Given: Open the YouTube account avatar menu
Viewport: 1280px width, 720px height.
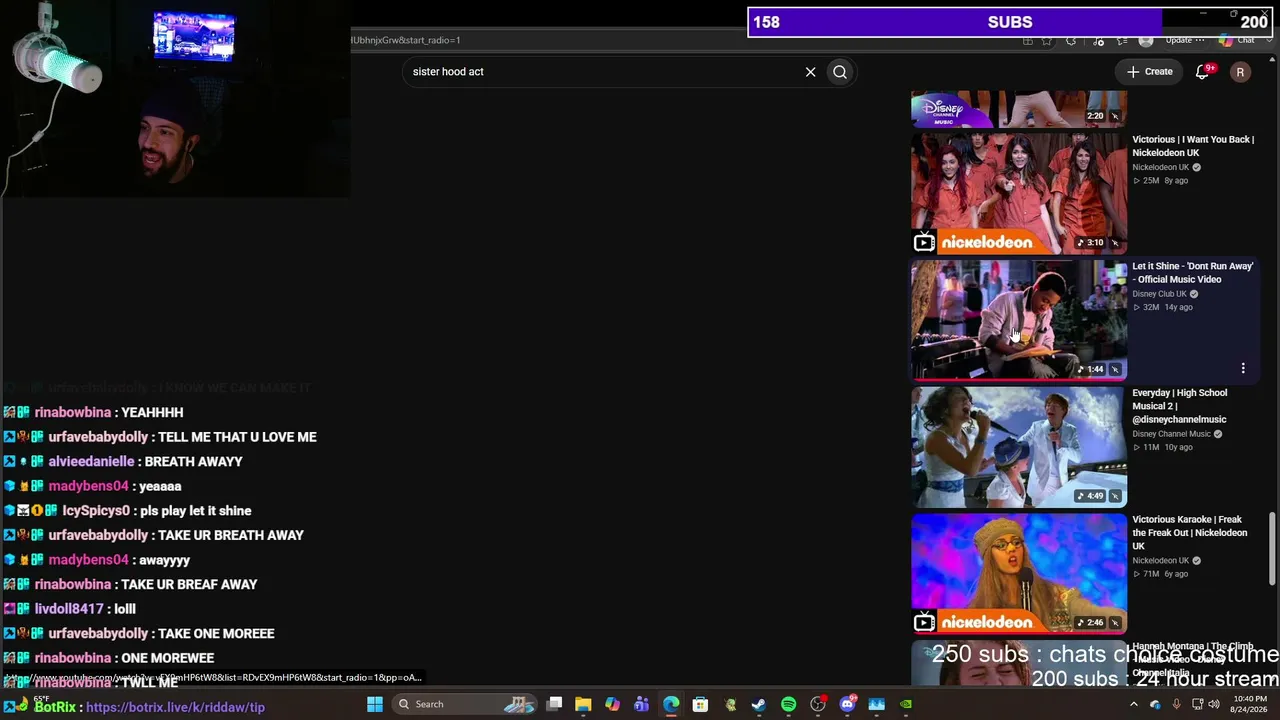Looking at the screenshot, I should tap(1240, 72).
